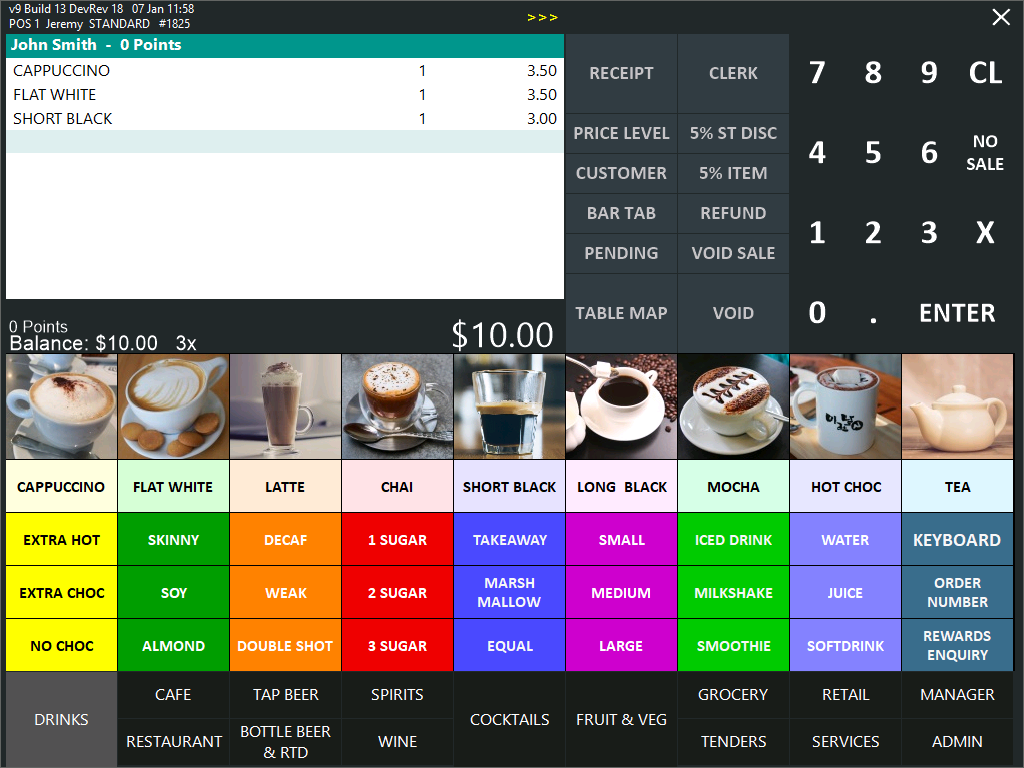
Task: Switch to the COCKTAILS category
Action: [509, 719]
